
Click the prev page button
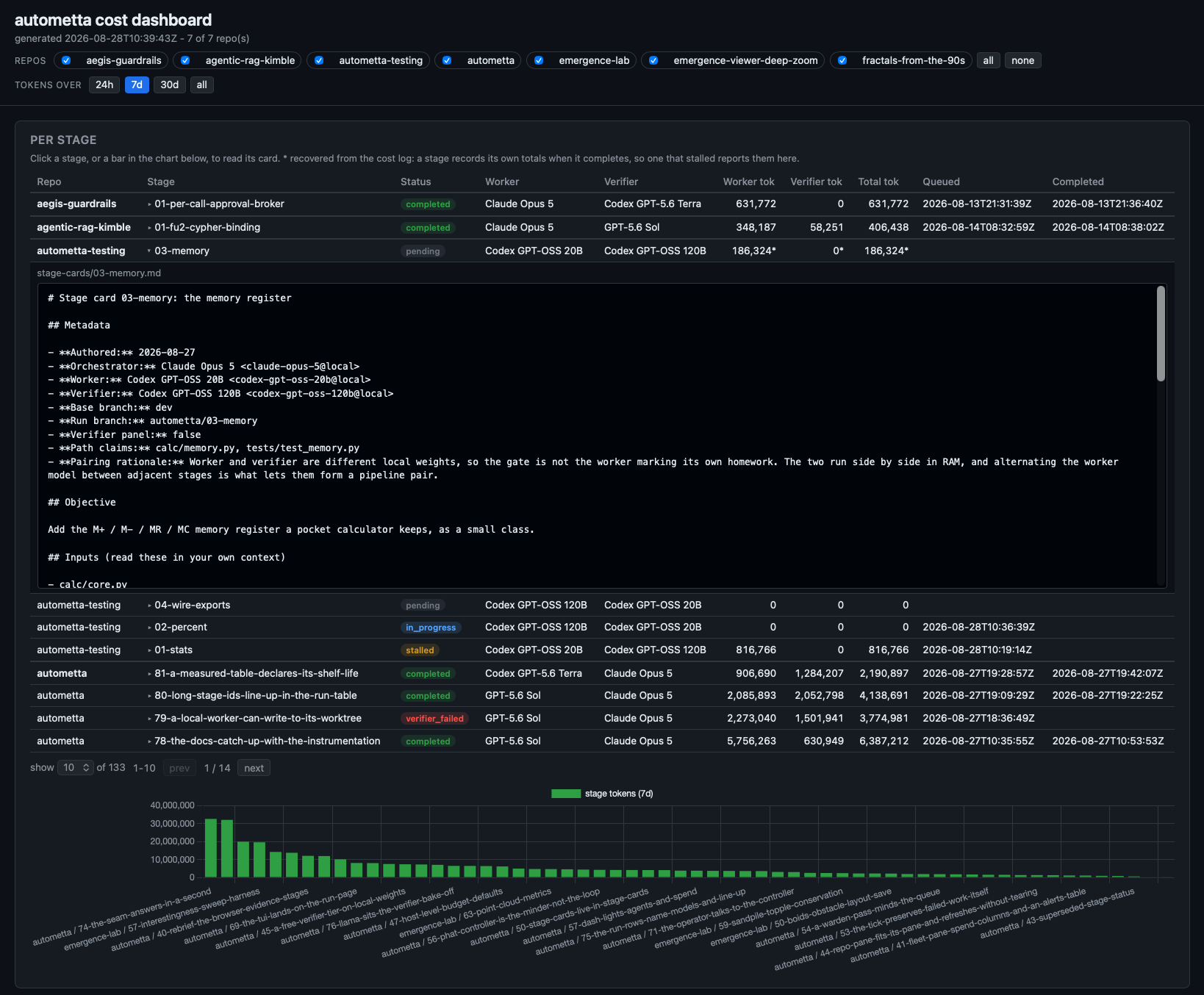pyautogui.click(x=179, y=768)
